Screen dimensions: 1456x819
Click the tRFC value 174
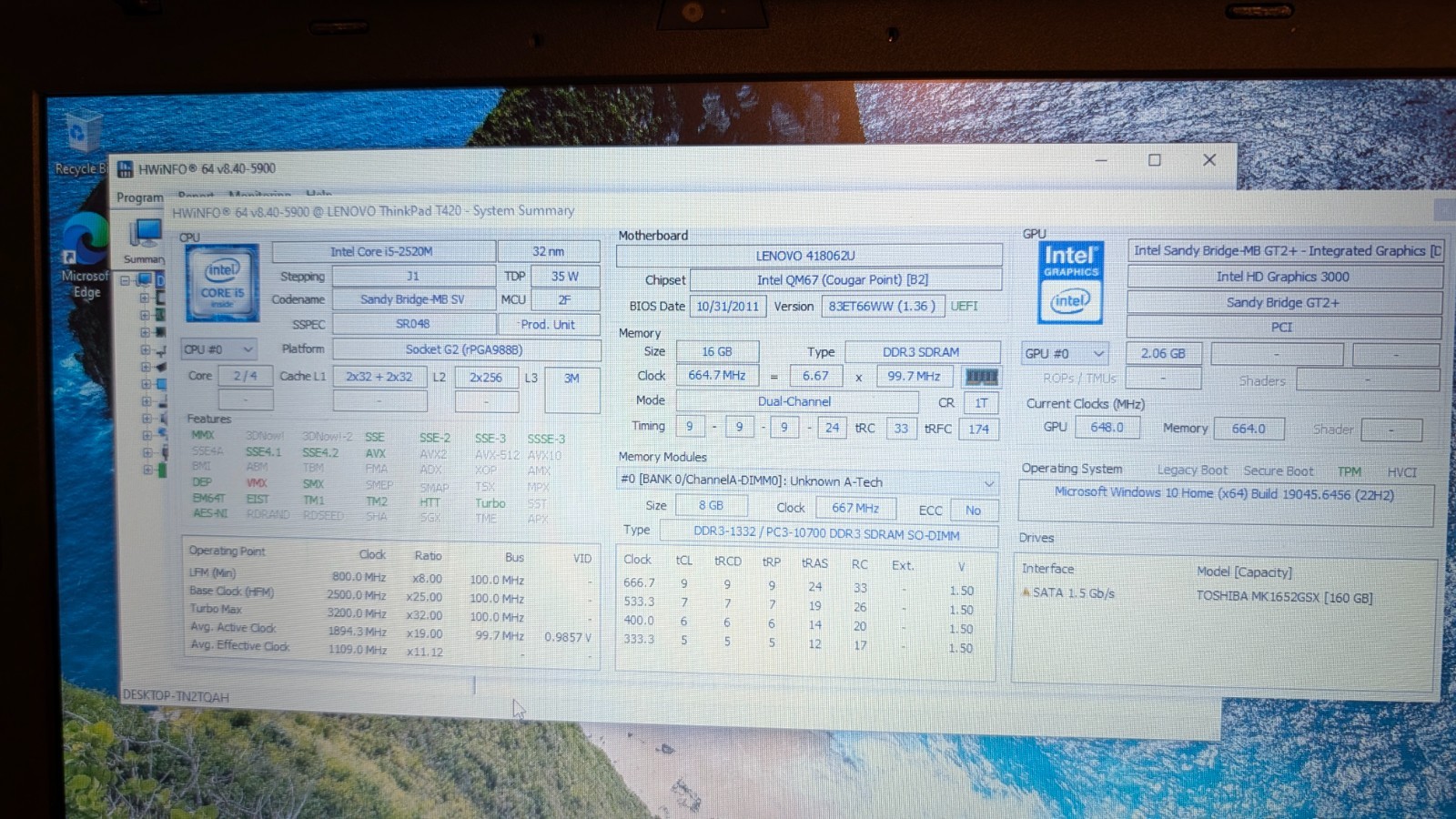coord(979,429)
